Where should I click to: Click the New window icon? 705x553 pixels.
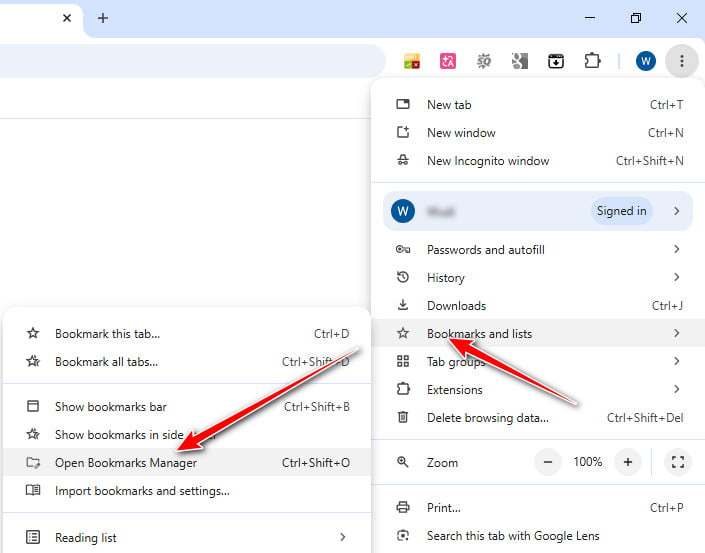coord(403,132)
